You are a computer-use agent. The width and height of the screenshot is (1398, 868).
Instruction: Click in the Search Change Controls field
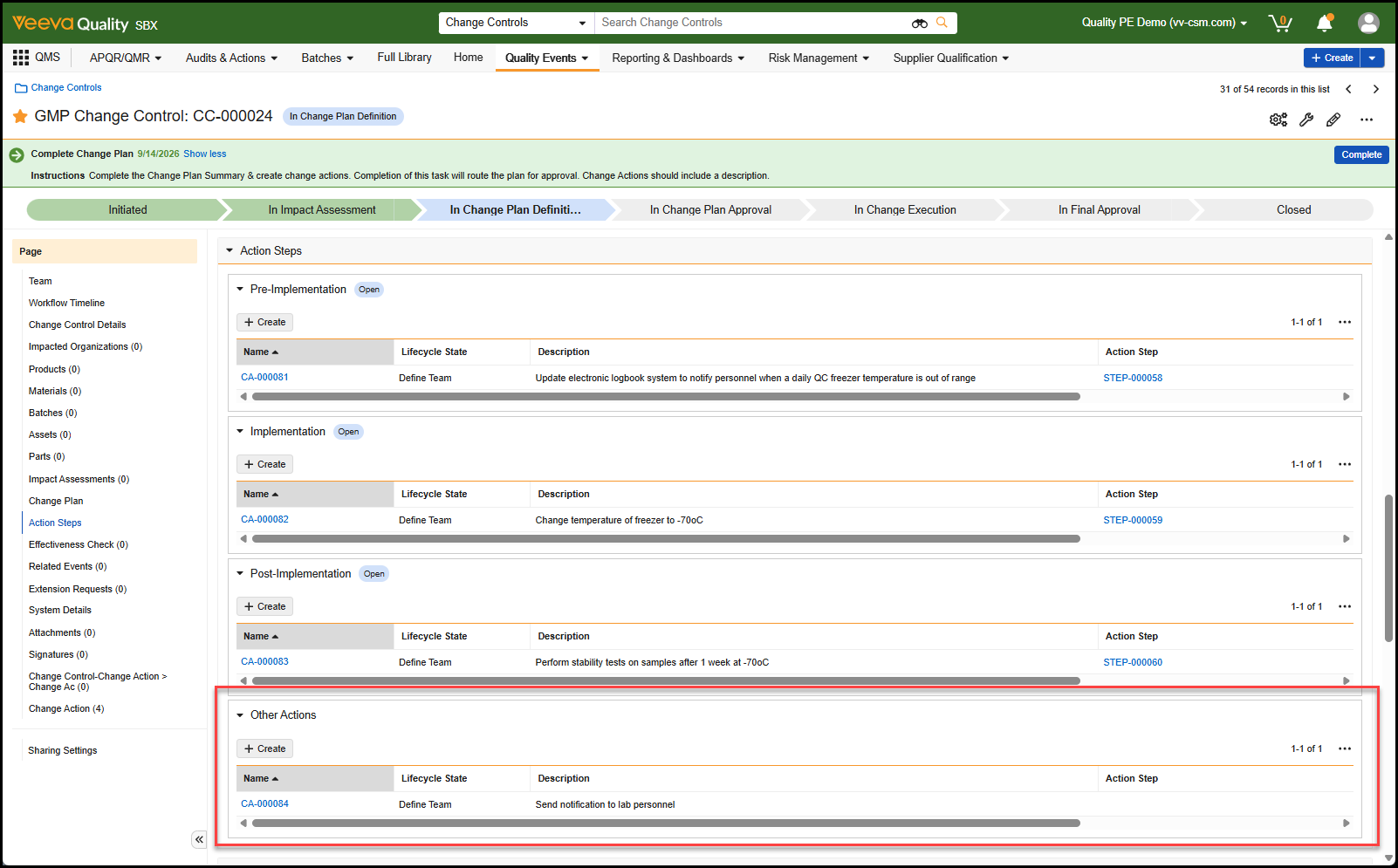tap(750, 23)
